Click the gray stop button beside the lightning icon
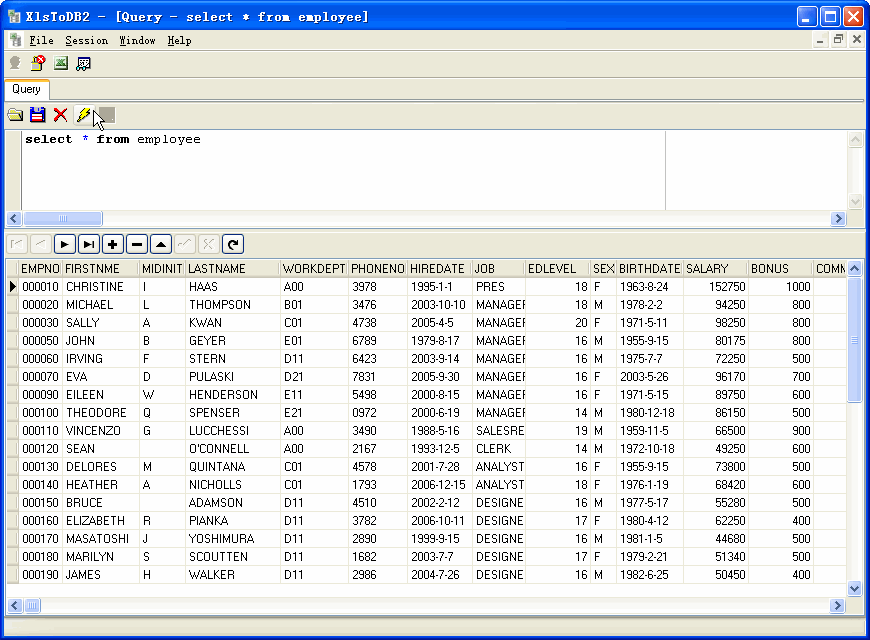 tap(107, 115)
